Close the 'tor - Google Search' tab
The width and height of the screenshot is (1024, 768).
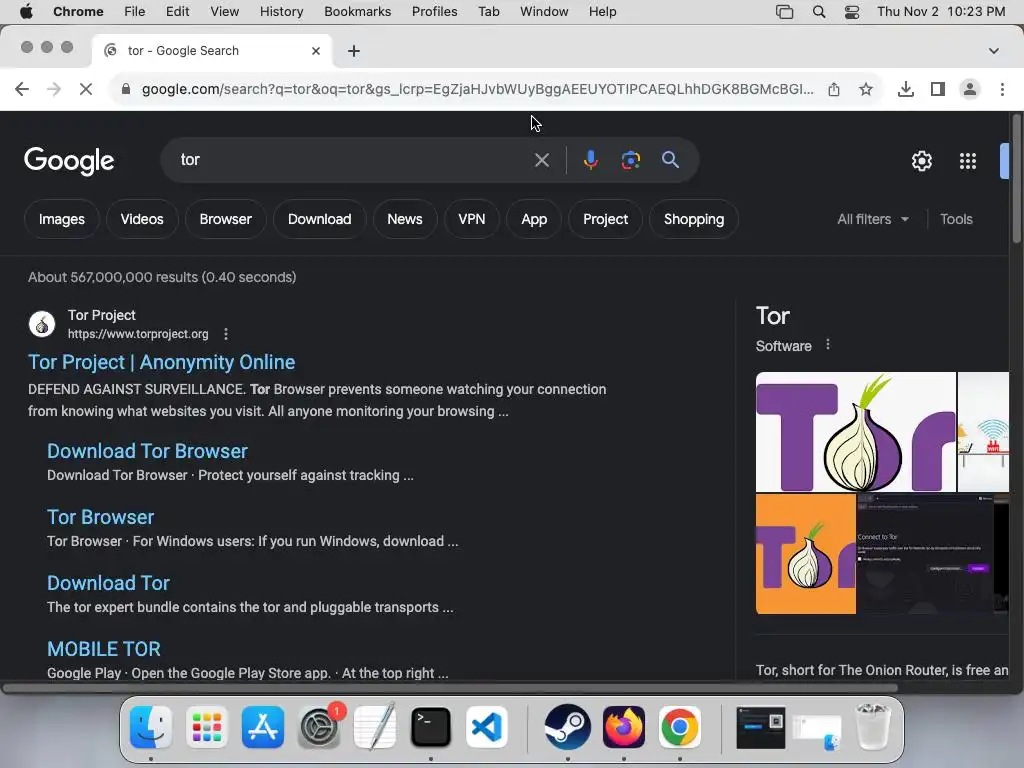316,51
